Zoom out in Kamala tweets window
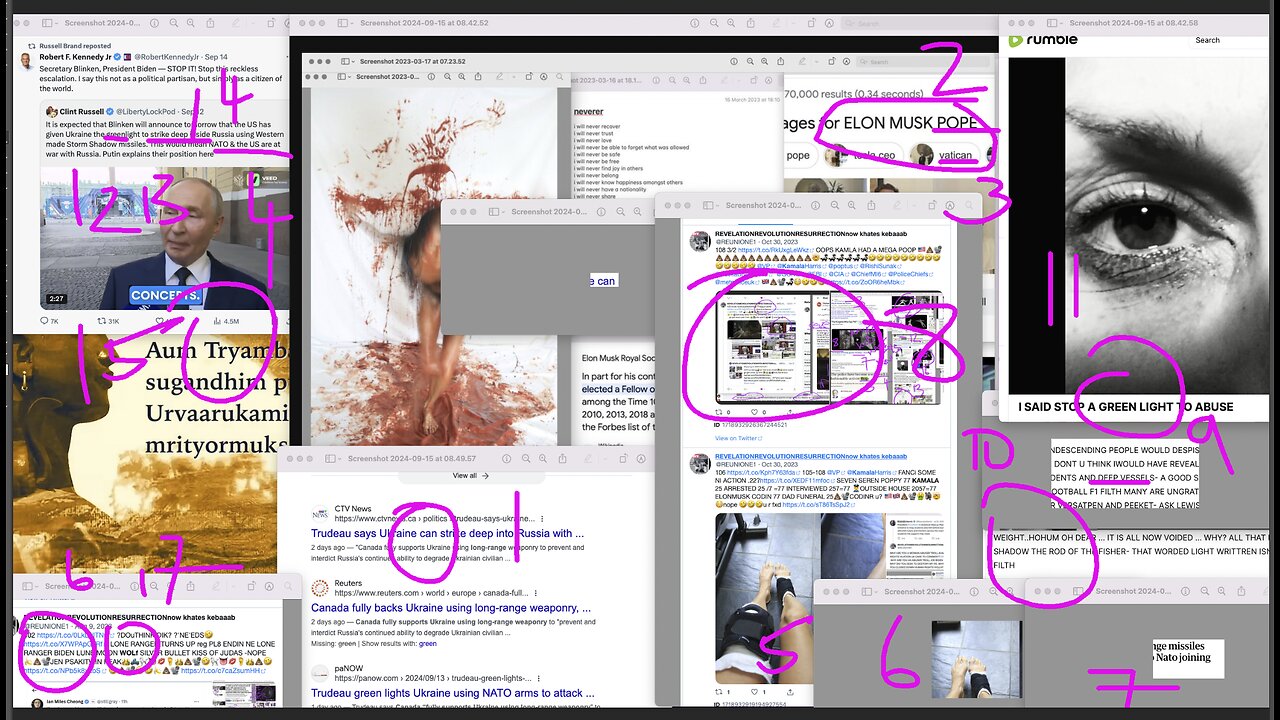Screen dimensions: 1280x720 click(835, 205)
